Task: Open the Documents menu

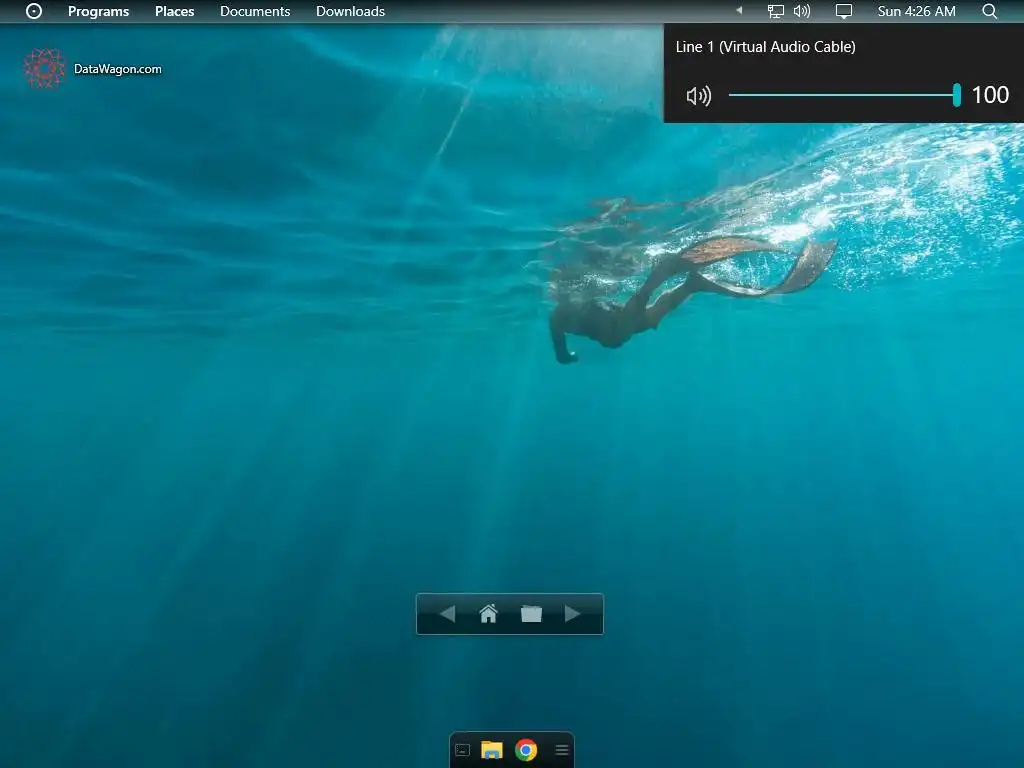Action: (255, 11)
